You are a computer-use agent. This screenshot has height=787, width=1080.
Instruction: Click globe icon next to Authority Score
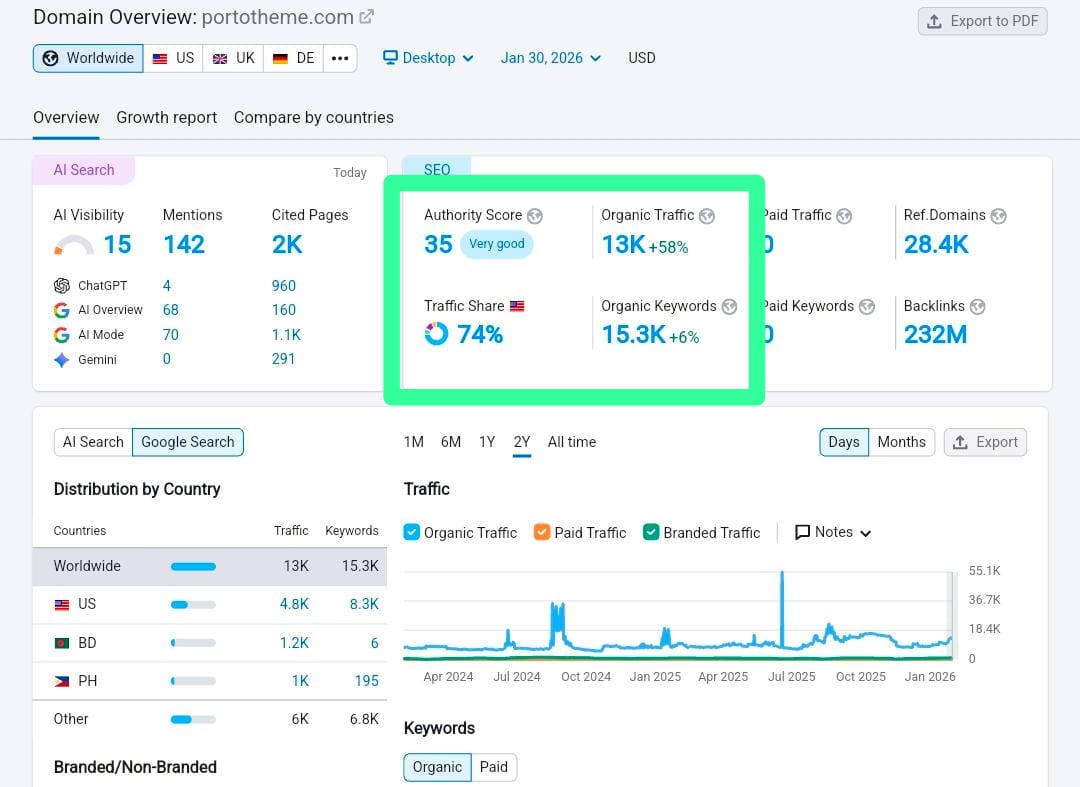pyautogui.click(x=534, y=216)
